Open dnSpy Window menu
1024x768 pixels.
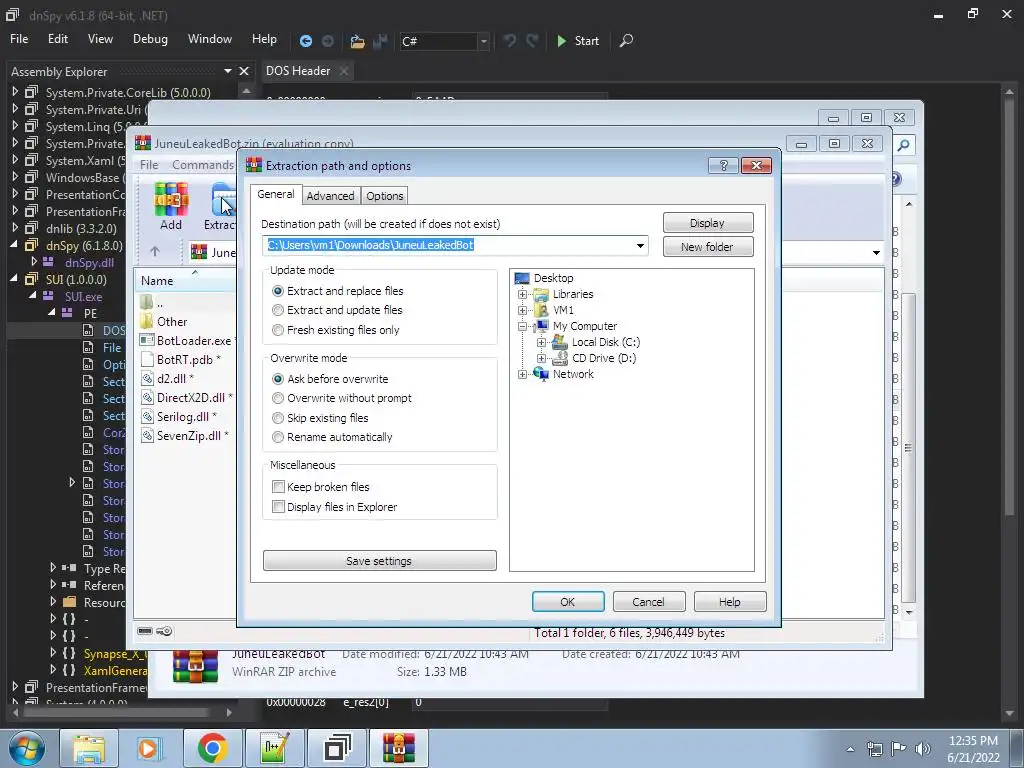[x=210, y=39]
